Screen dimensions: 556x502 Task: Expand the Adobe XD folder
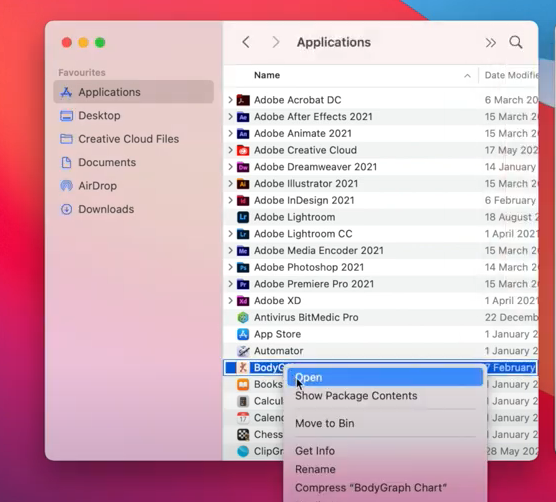[x=230, y=301]
